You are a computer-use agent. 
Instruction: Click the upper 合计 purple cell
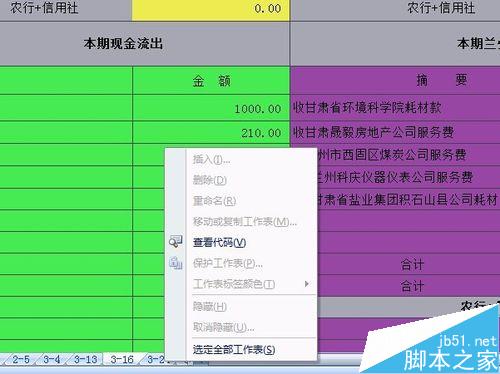(409, 265)
